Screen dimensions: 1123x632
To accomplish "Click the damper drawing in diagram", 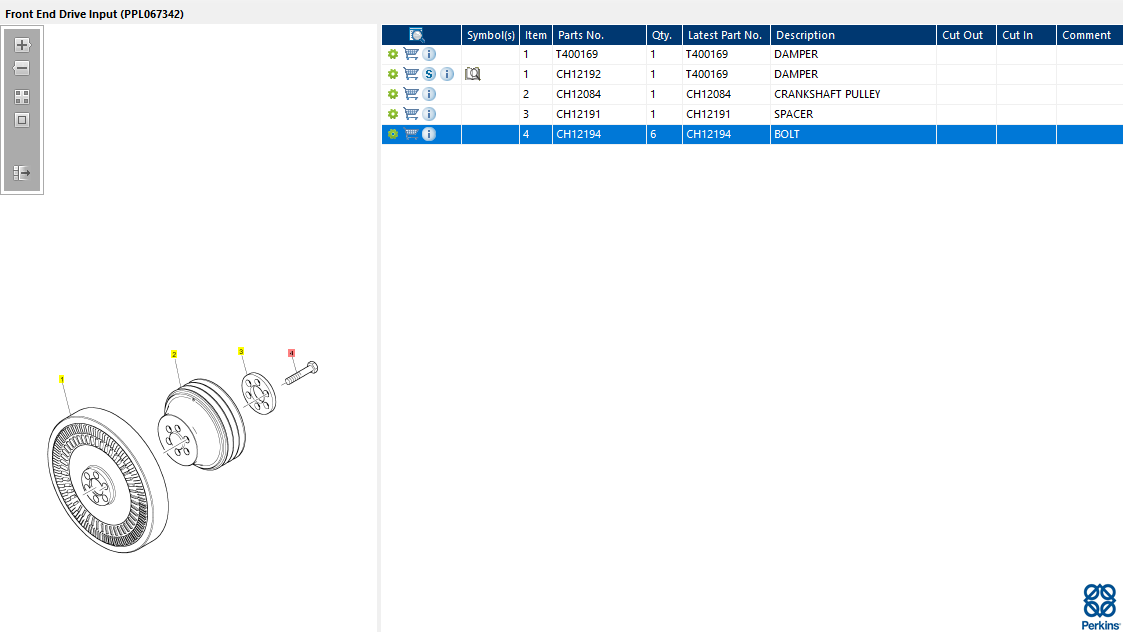I will (x=108, y=480).
